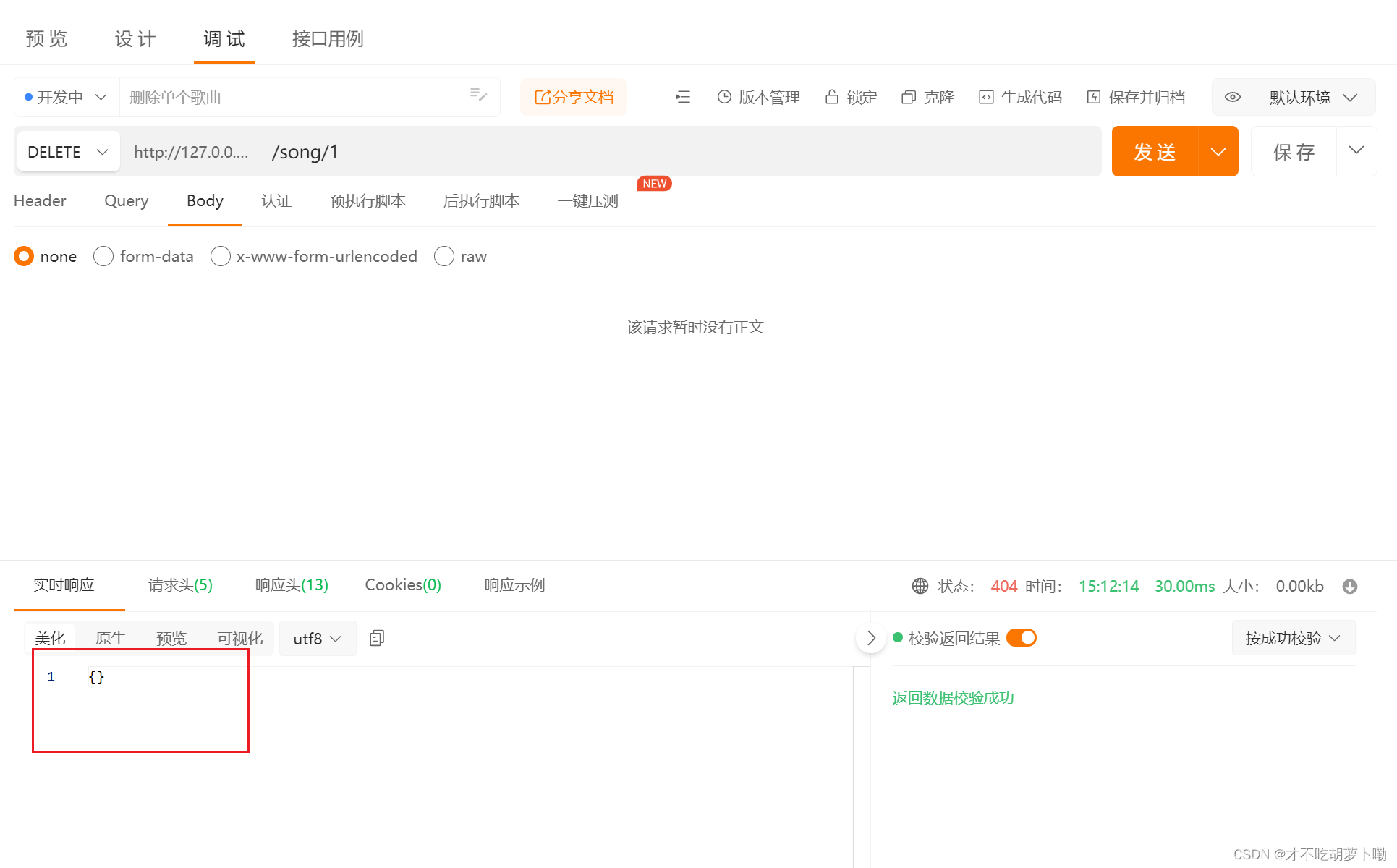Click the /song/1 URL input field
Image resolution: width=1397 pixels, height=868 pixels.
[651, 152]
